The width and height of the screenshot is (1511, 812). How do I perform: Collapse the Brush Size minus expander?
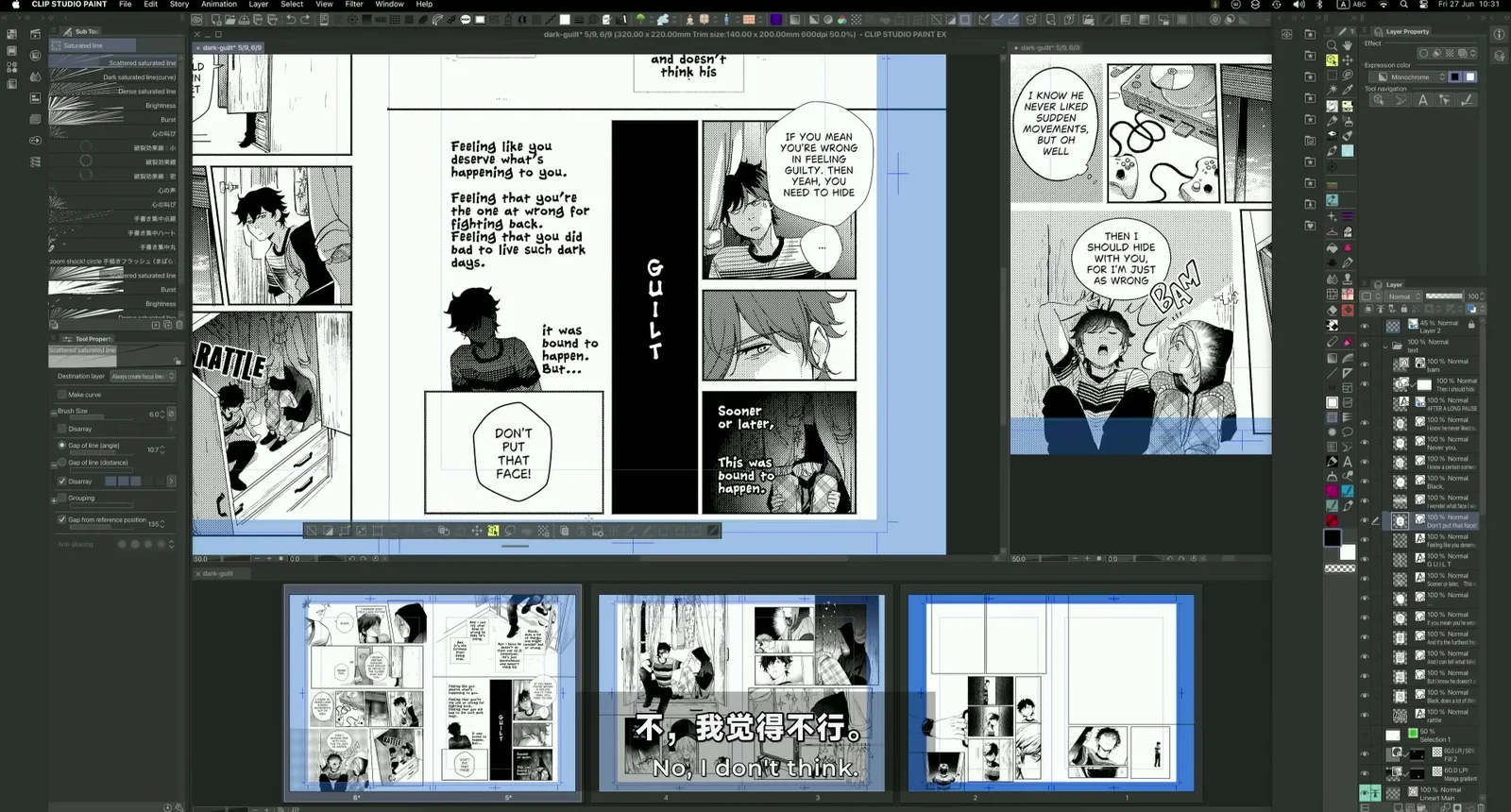(54, 413)
